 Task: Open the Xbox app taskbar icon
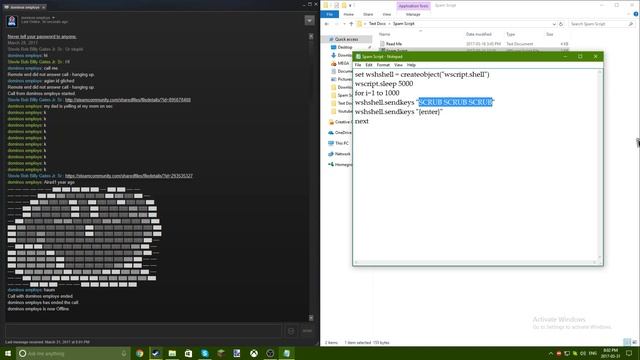pyautogui.click(x=253, y=353)
